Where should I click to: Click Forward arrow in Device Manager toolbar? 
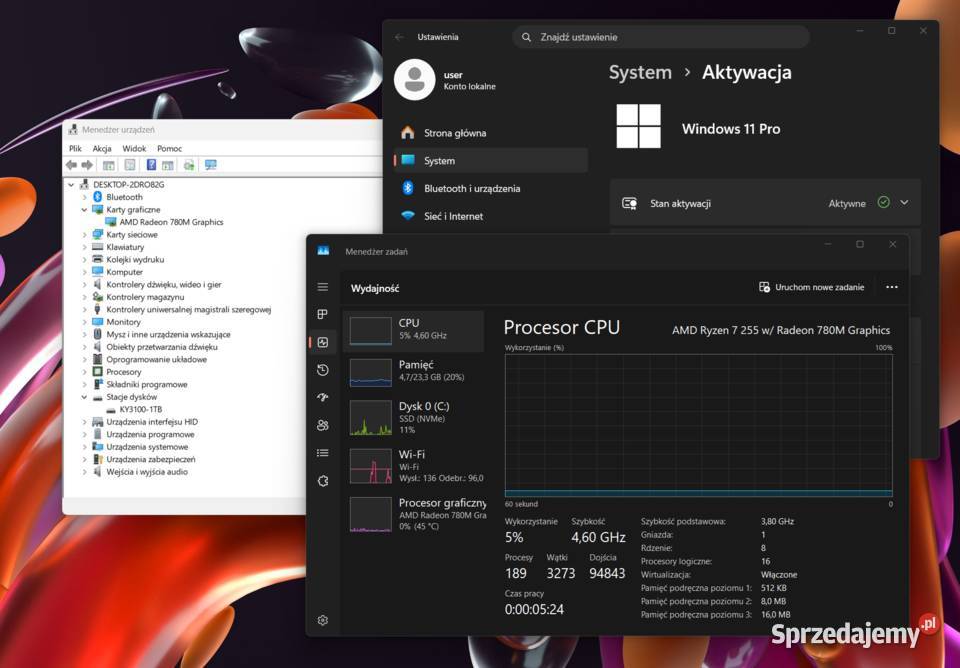(87, 165)
